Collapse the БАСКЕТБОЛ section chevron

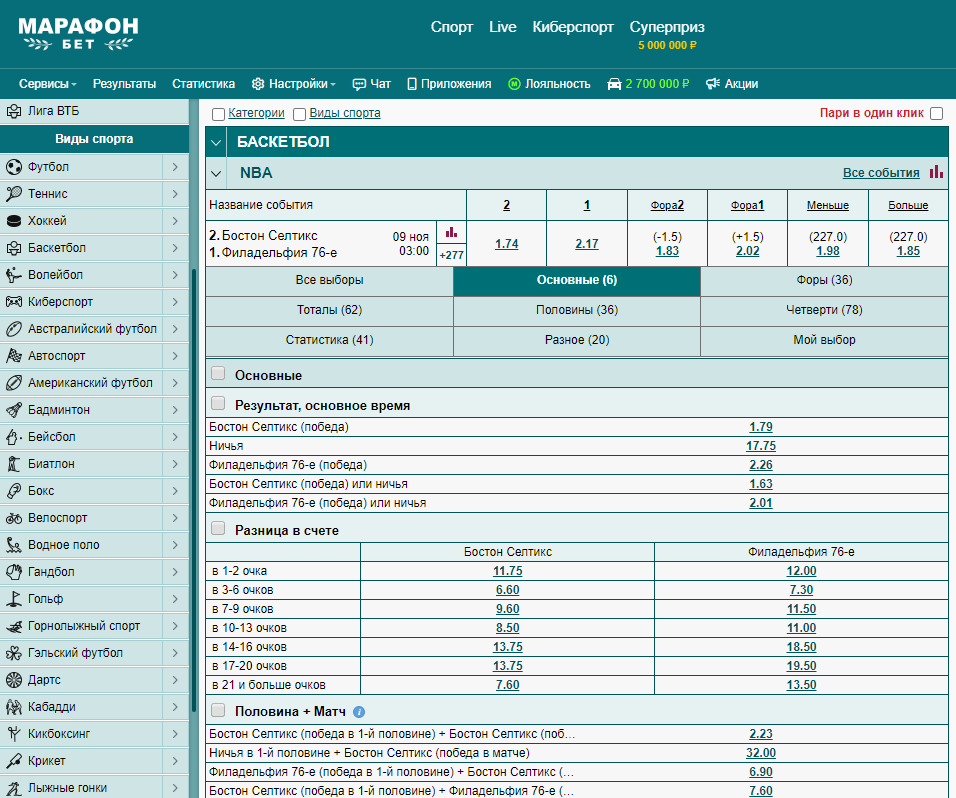tap(216, 143)
